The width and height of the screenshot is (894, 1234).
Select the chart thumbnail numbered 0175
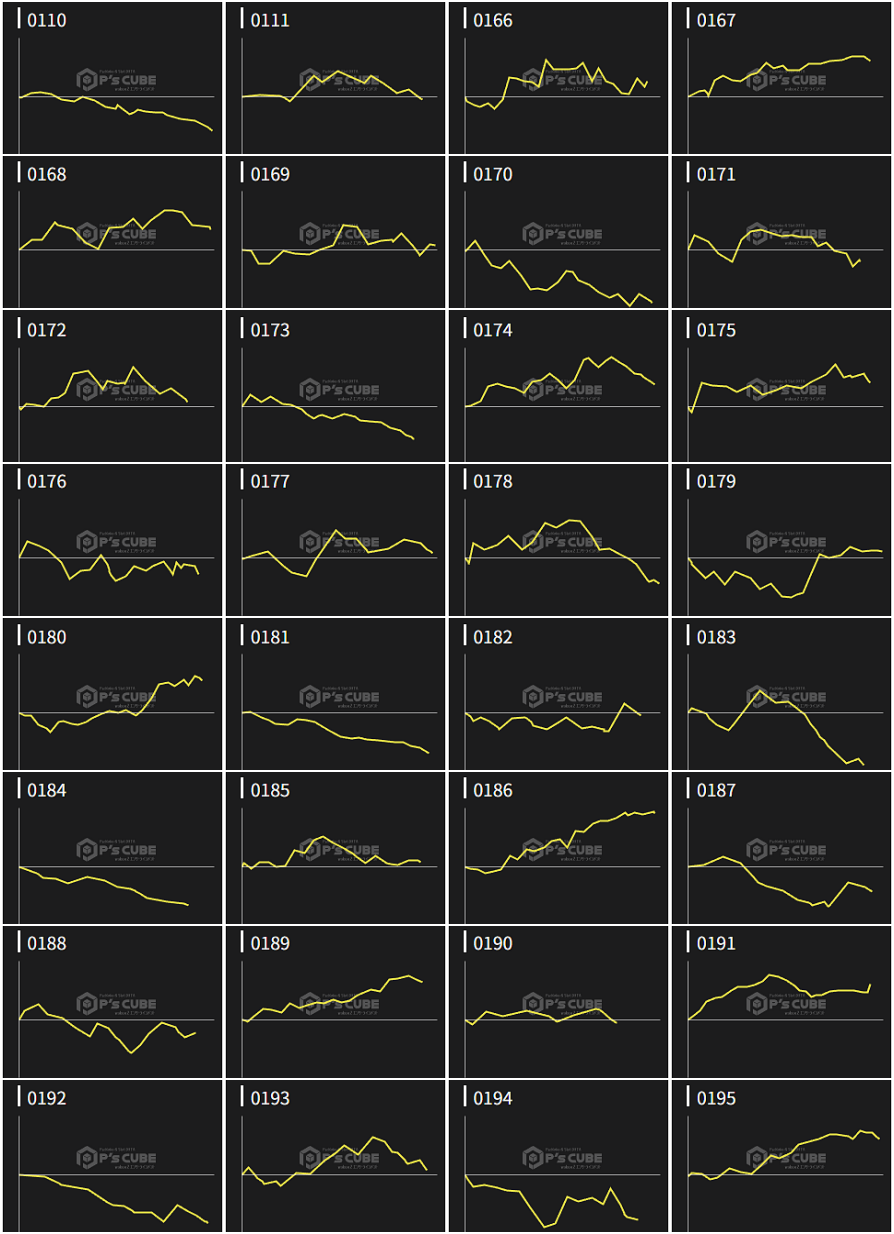click(x=781, y=386)
